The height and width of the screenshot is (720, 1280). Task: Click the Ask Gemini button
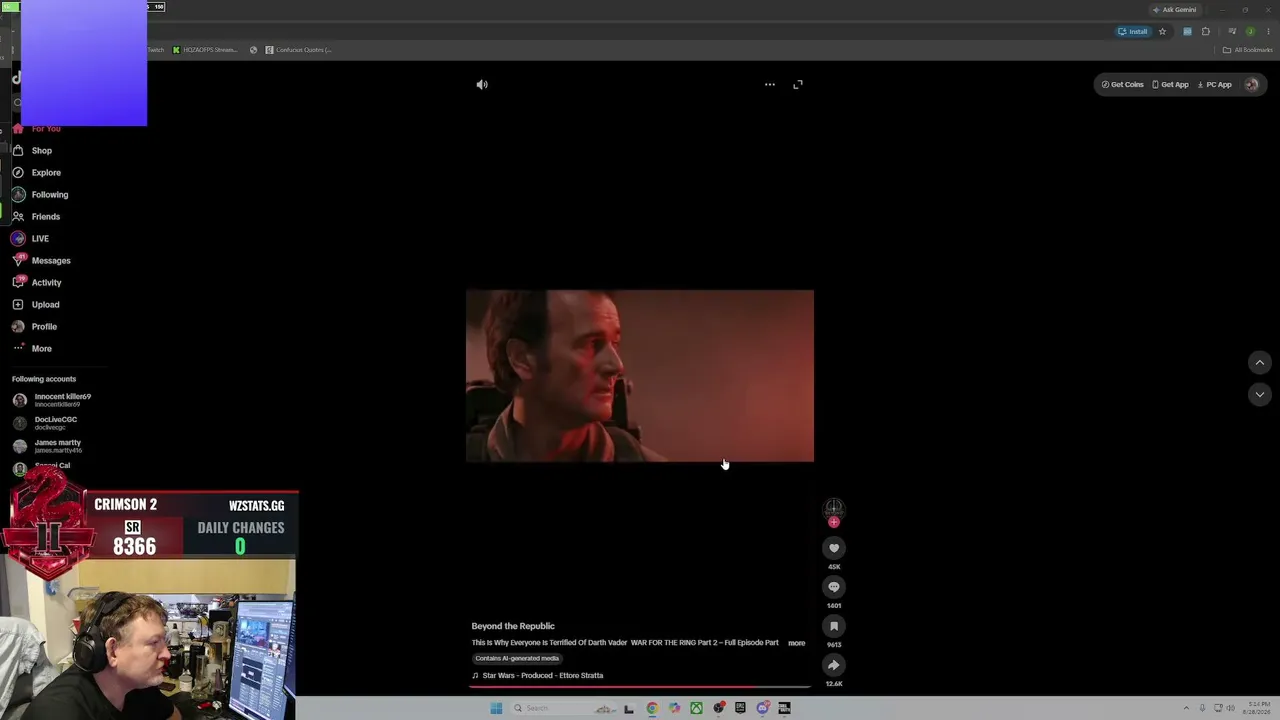[1174, 10]
